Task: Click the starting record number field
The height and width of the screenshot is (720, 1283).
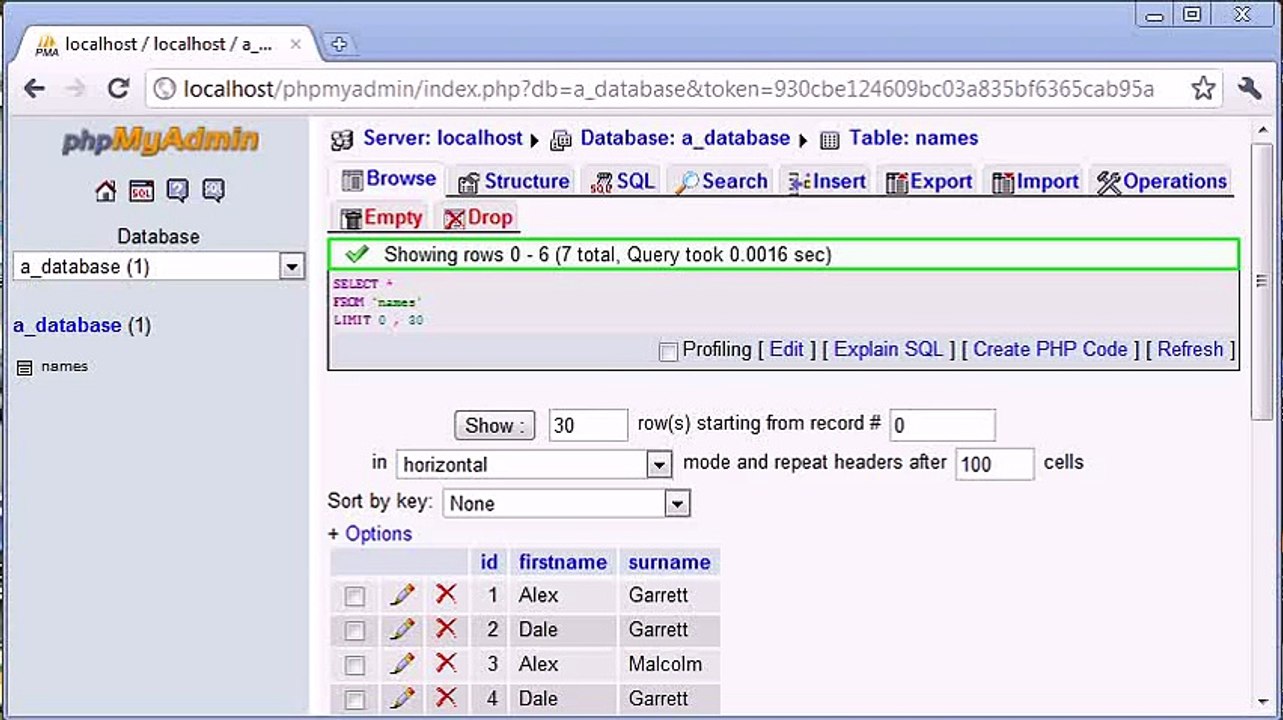Action: coord(942,425)
